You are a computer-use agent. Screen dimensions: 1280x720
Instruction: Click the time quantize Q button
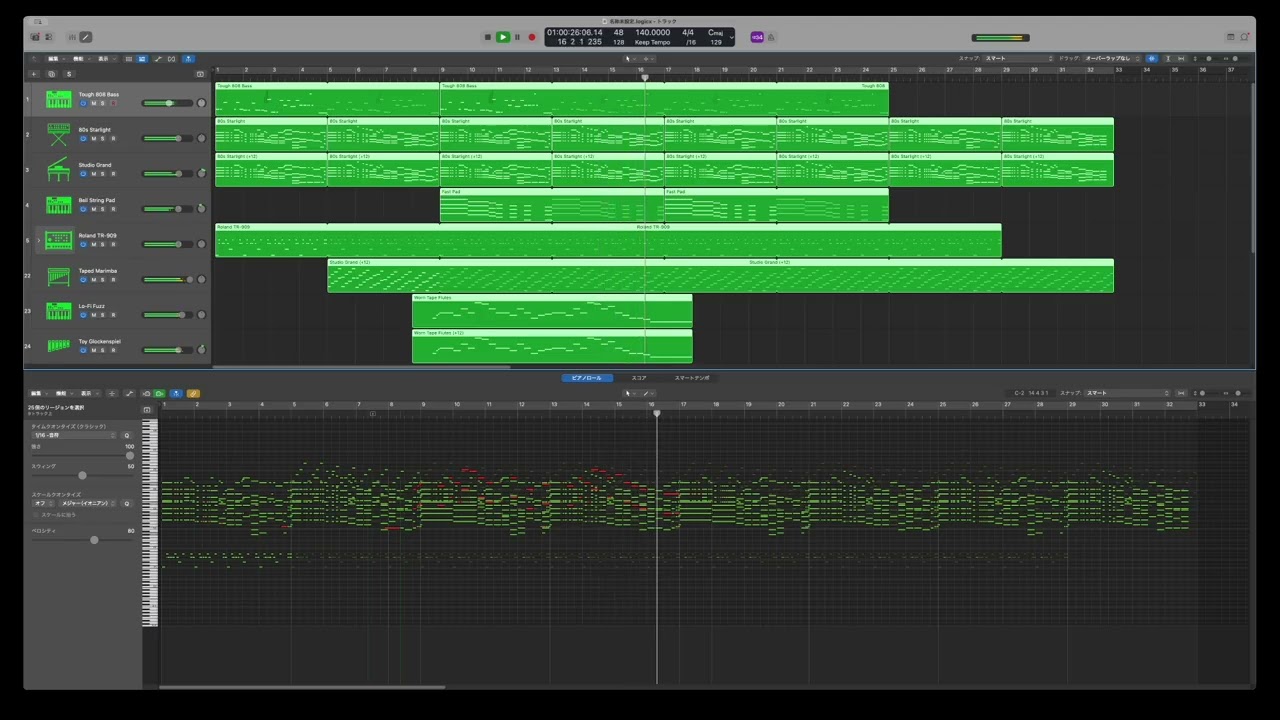tap(127, 435)
